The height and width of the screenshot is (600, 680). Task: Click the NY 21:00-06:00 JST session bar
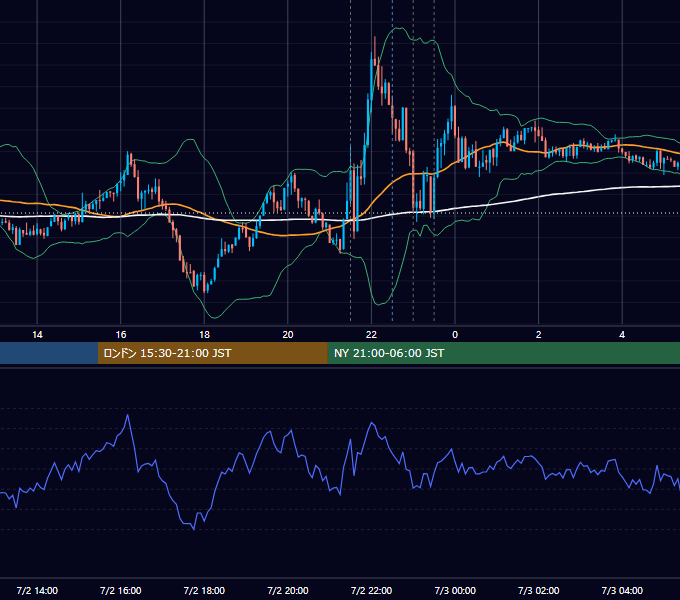(503, 353)
